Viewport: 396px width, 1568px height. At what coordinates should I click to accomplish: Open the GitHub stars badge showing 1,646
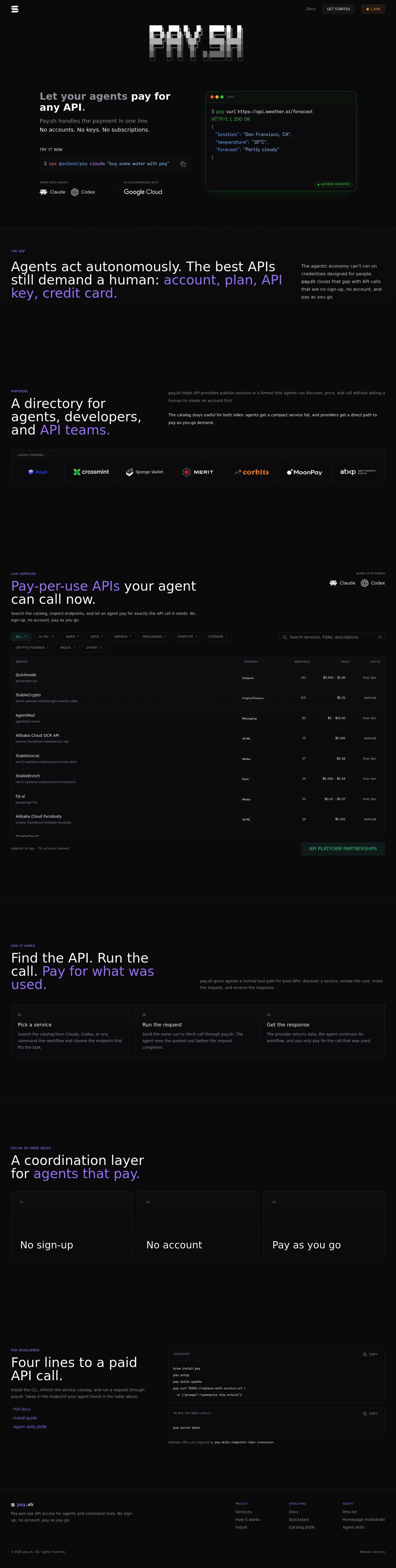click(x=373, y=9)
